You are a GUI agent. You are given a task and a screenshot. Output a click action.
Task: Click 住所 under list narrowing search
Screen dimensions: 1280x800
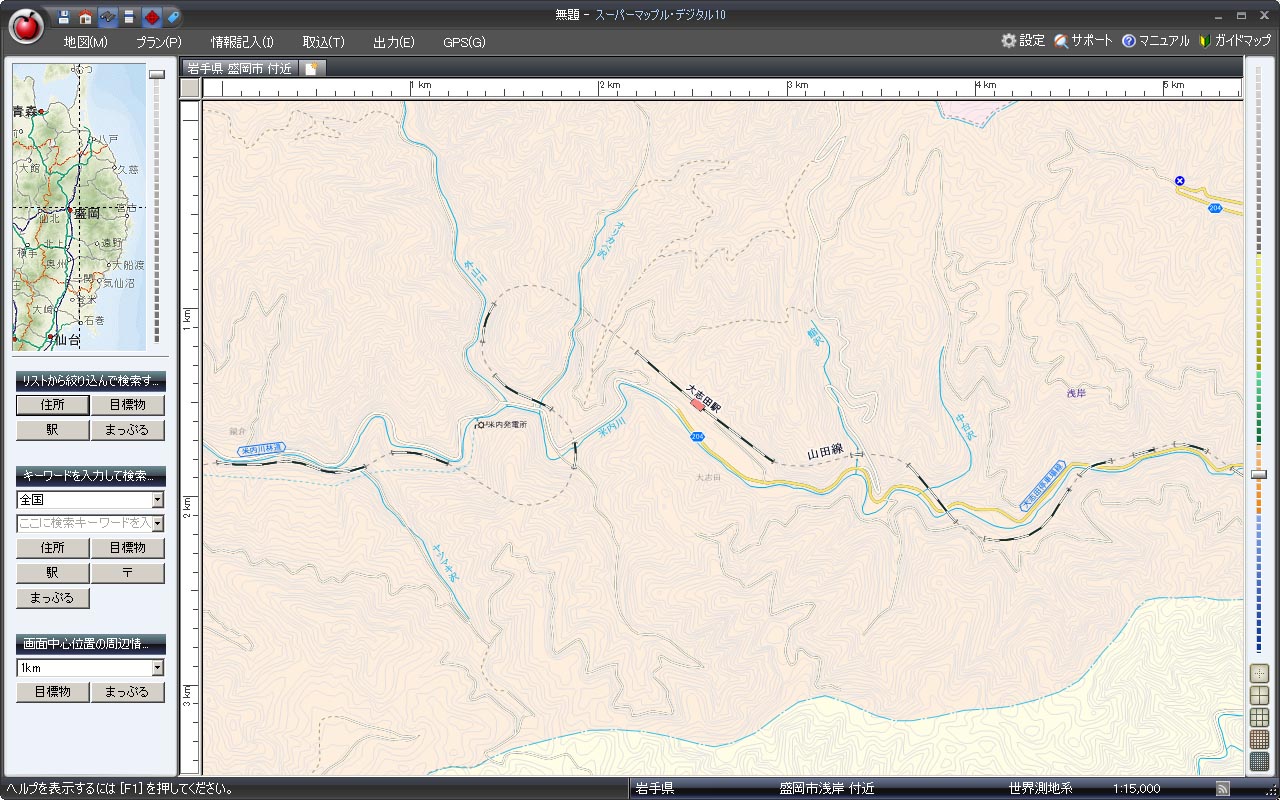coord(52,405)
